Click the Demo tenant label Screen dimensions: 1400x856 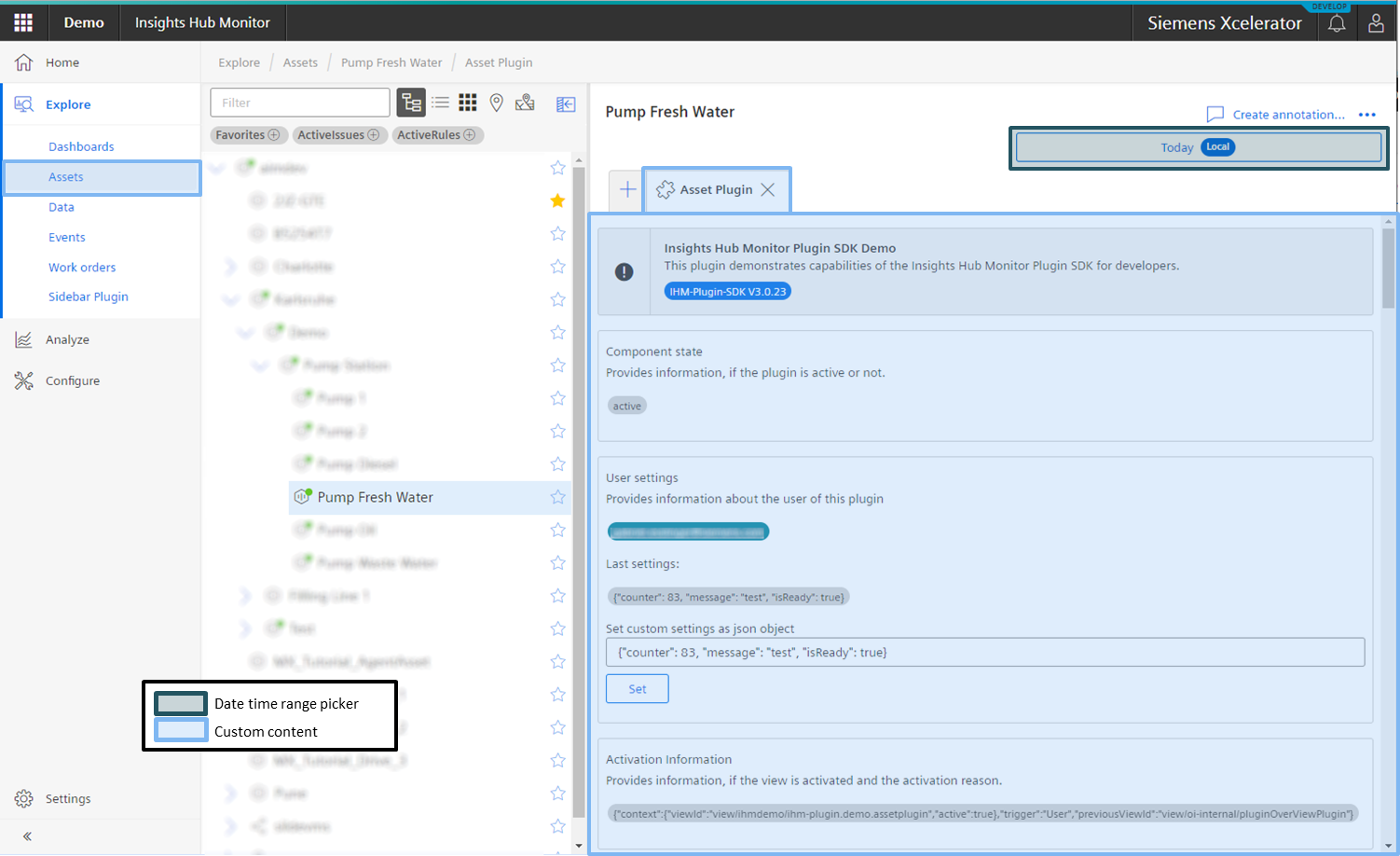tap(84, 22)
